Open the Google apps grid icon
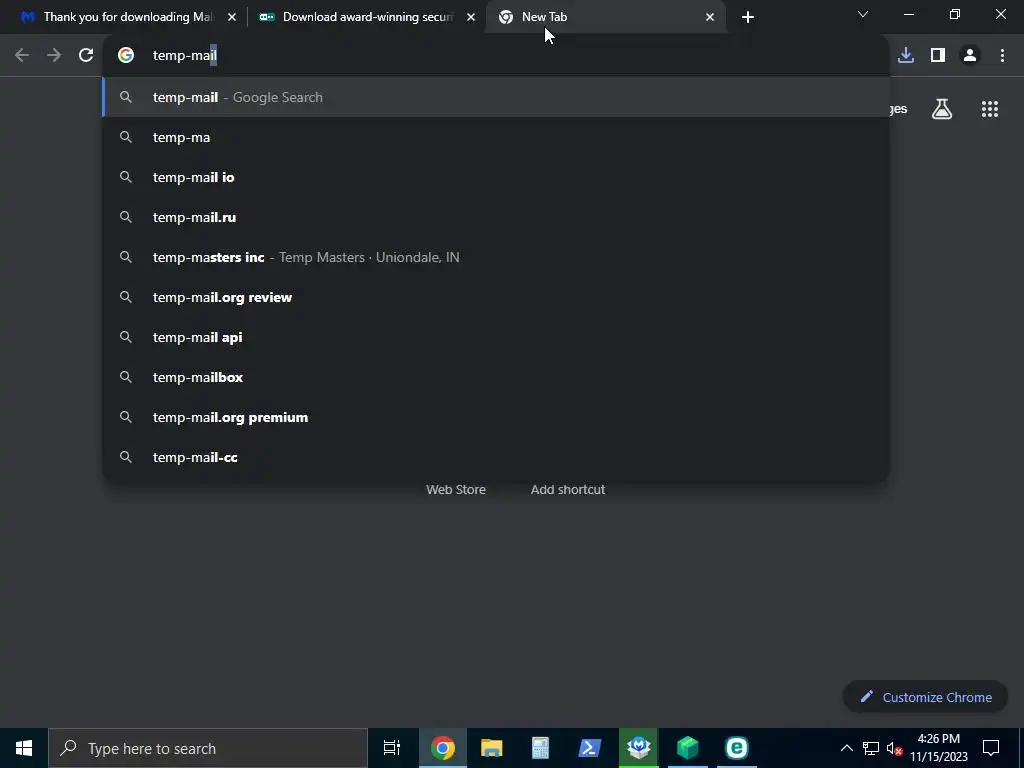Image resolution: width=1024 pixels, height=768 pixels. pyautogui.click(x=989, y=109)
